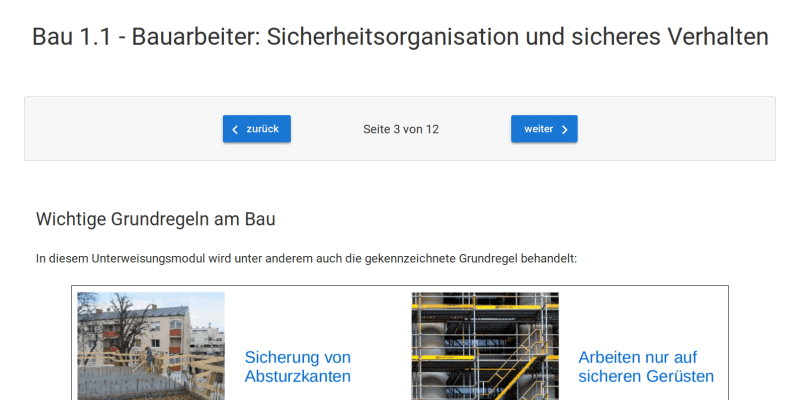Advance with the weiter button
Viewport: 800px width, 400px height.
pyautogui.click(x=544, y=129)
